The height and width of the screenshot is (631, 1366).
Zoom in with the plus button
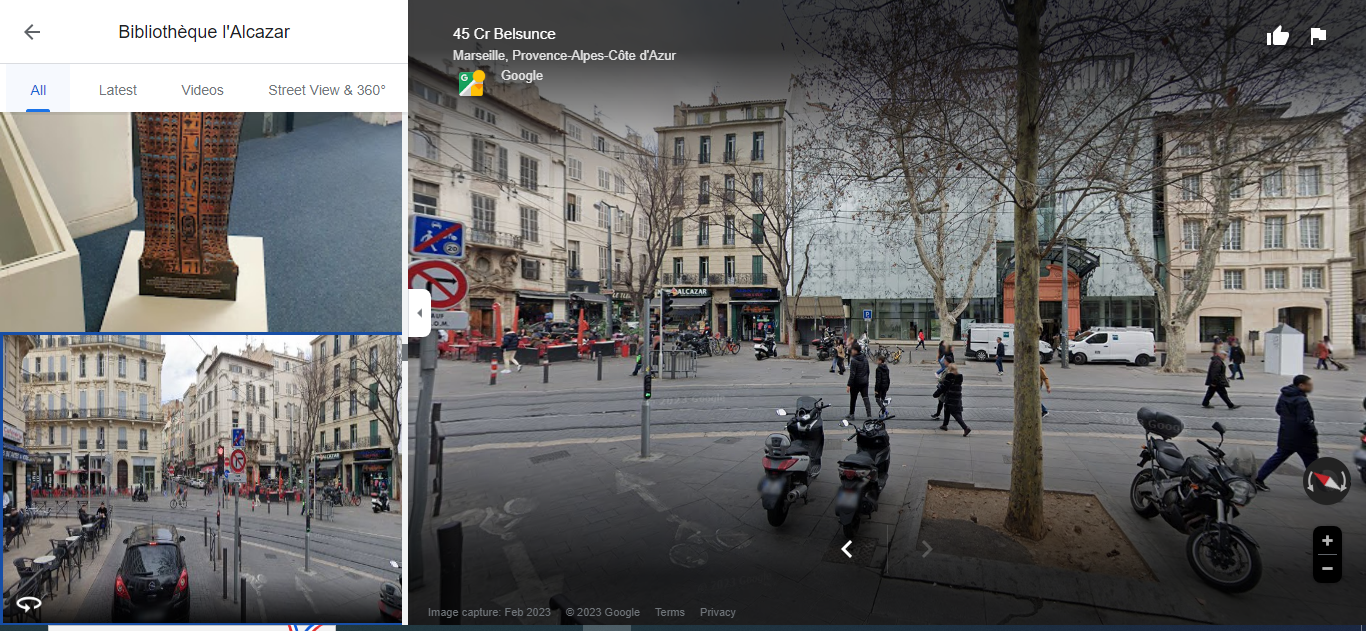(1326, 541)
